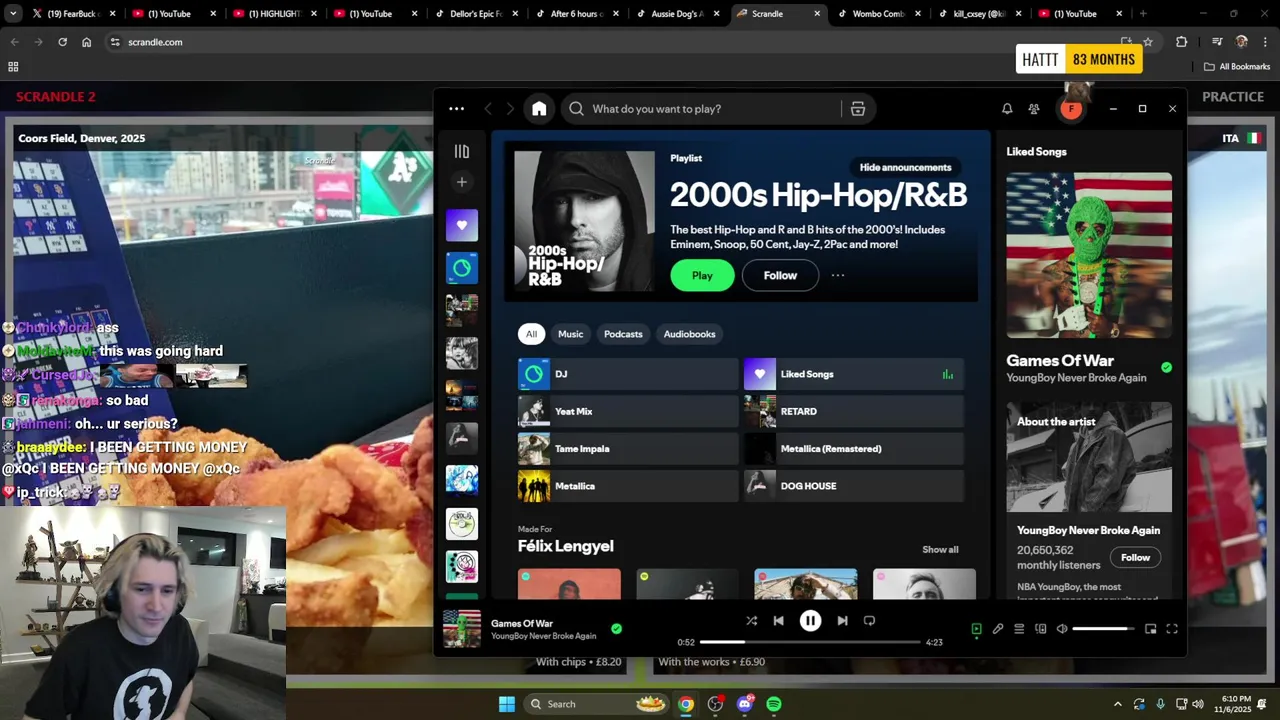1280x720 pixels.
Task: Open the Yeat Mix card
Action: point(628,411)
